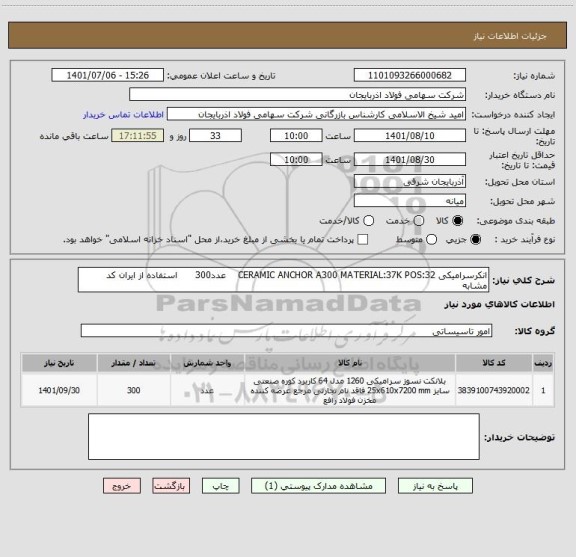Click the تعداد / مقدار column header
The width and height of the screenshot is (576, 557).
pos(134,363)
